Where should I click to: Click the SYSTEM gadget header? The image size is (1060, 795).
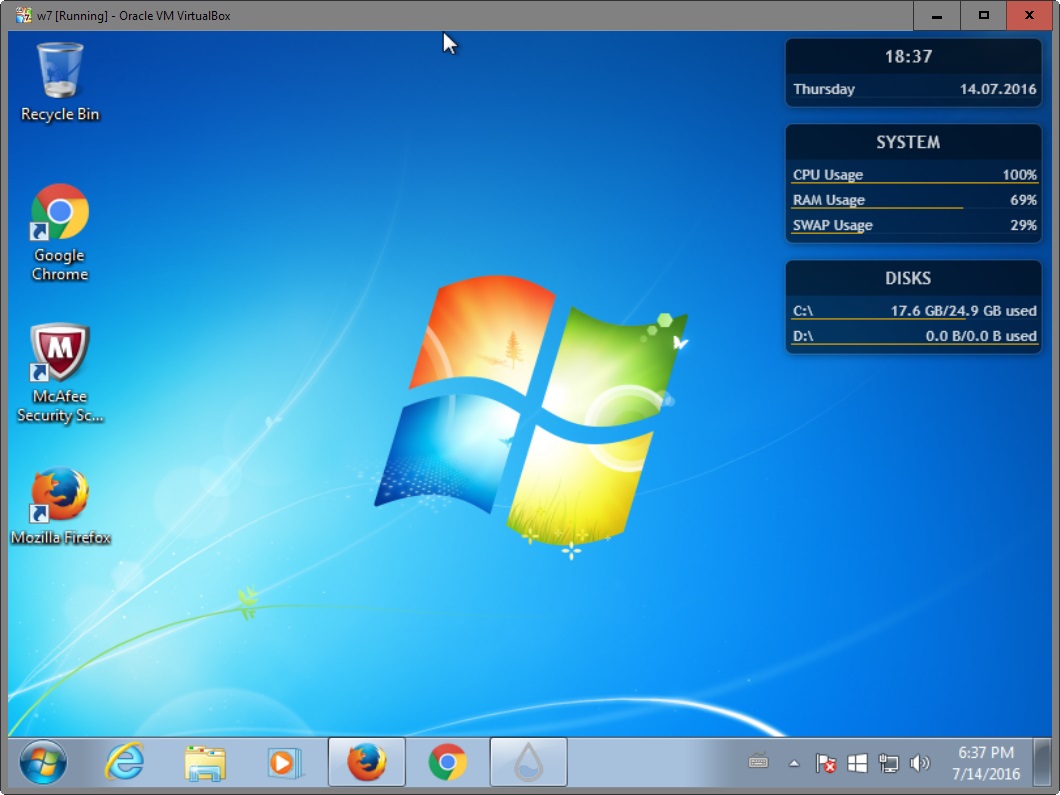[908, 142]
